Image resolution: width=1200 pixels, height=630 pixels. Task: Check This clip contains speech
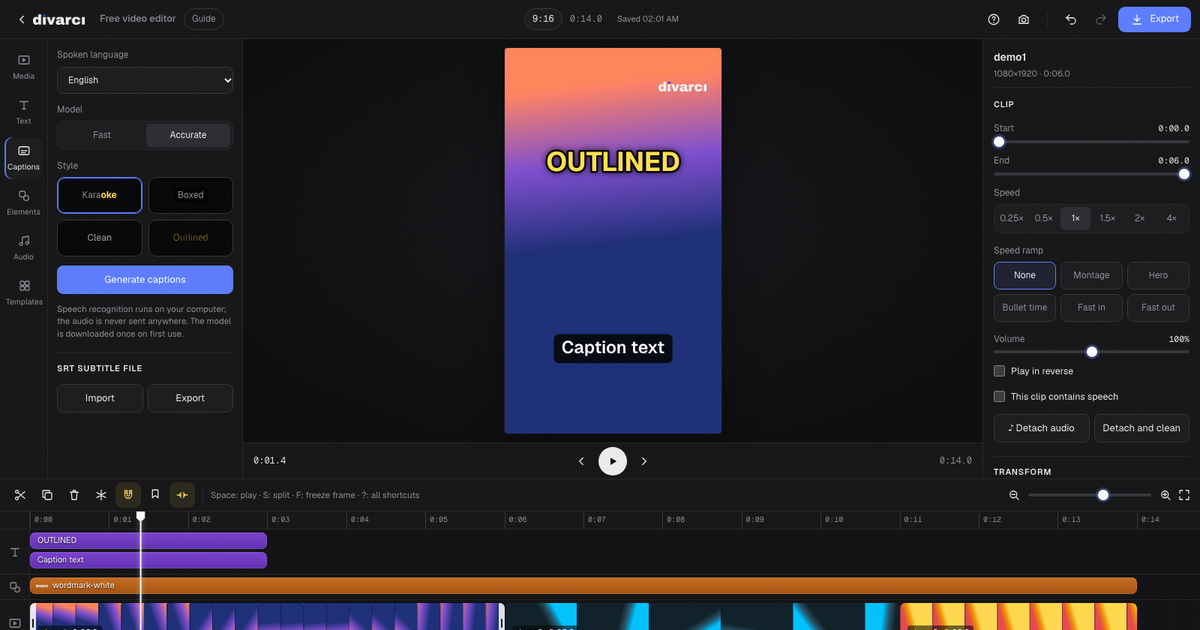click(x=999, y=397)
